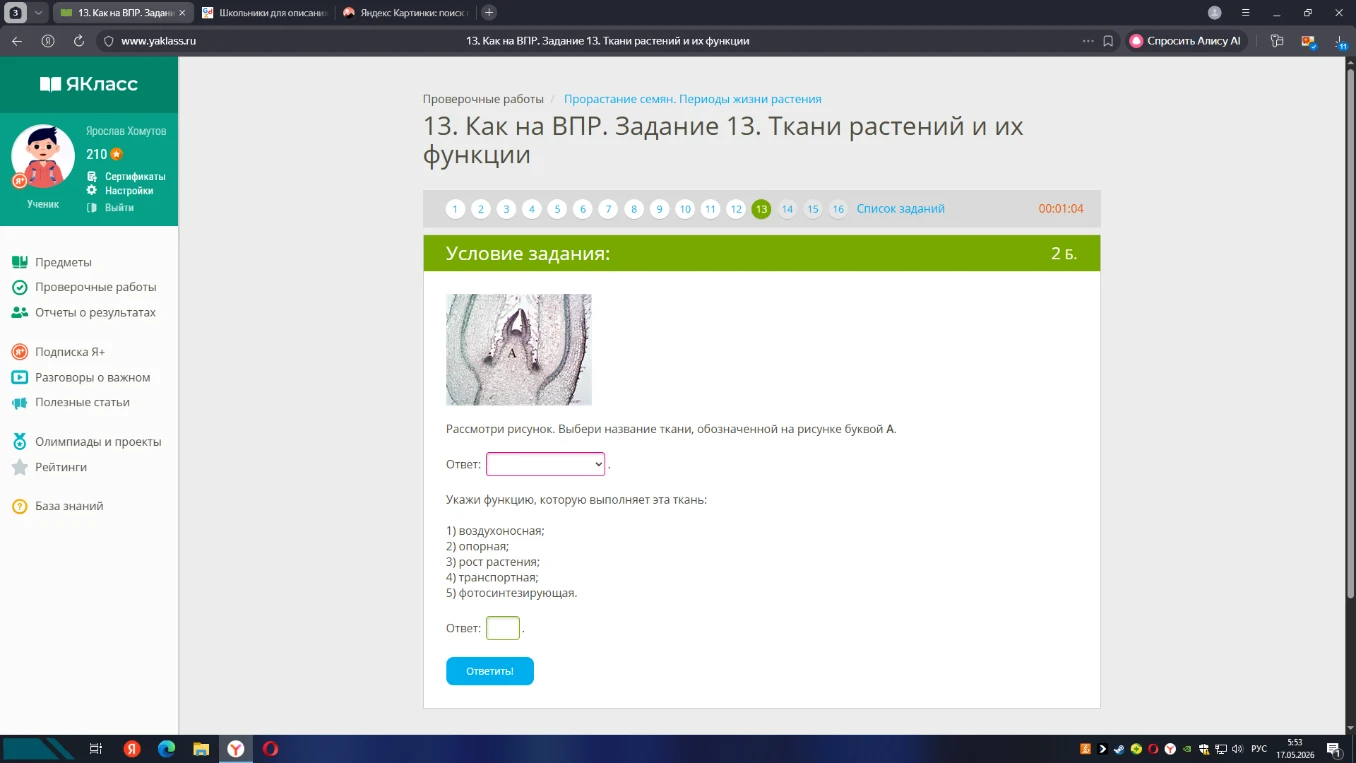Open Олимпиады и проекты in the sidebar
This screenshot has width=1356, height=763.
pos(98,442)
